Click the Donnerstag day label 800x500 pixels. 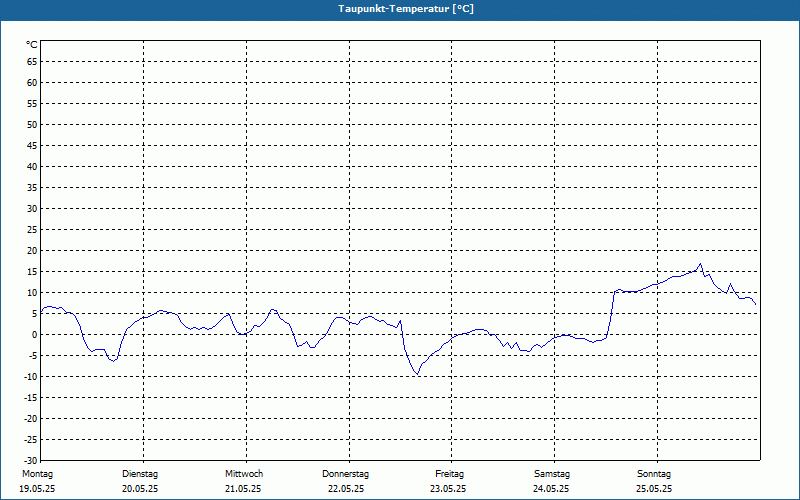pyautogui.click(x=345, y=474)
